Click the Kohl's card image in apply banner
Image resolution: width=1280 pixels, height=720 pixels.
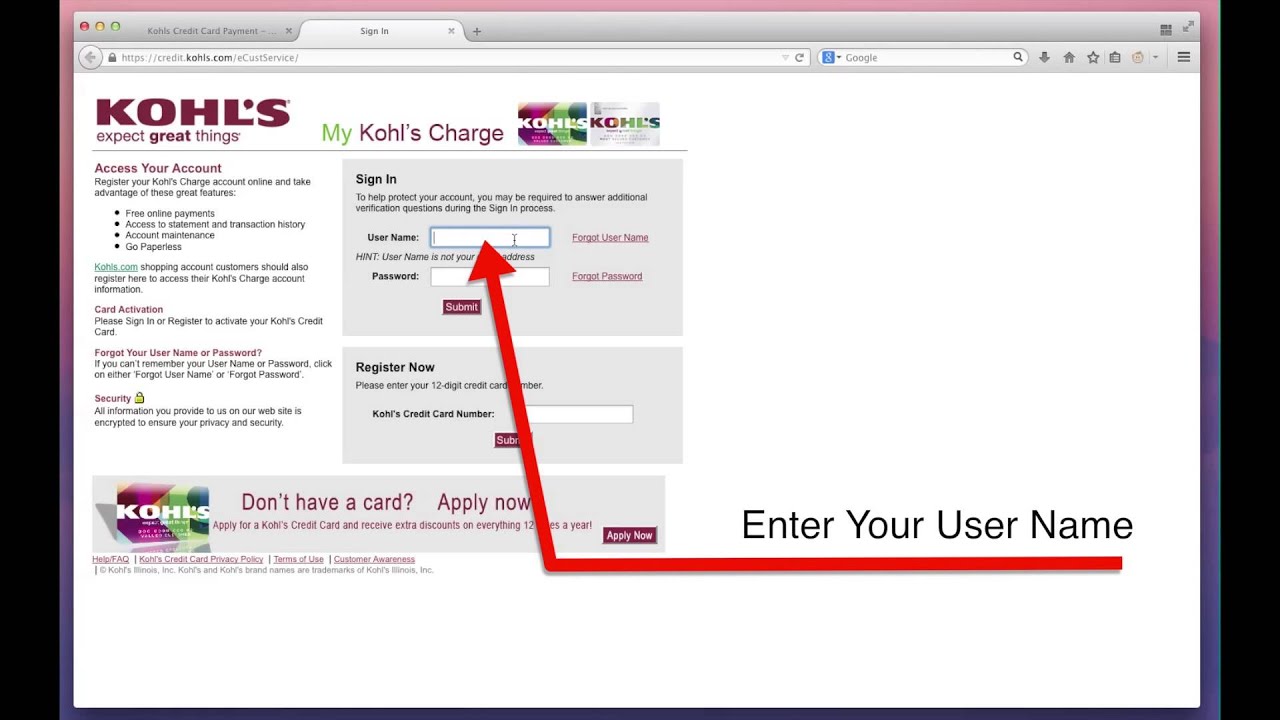160,513
